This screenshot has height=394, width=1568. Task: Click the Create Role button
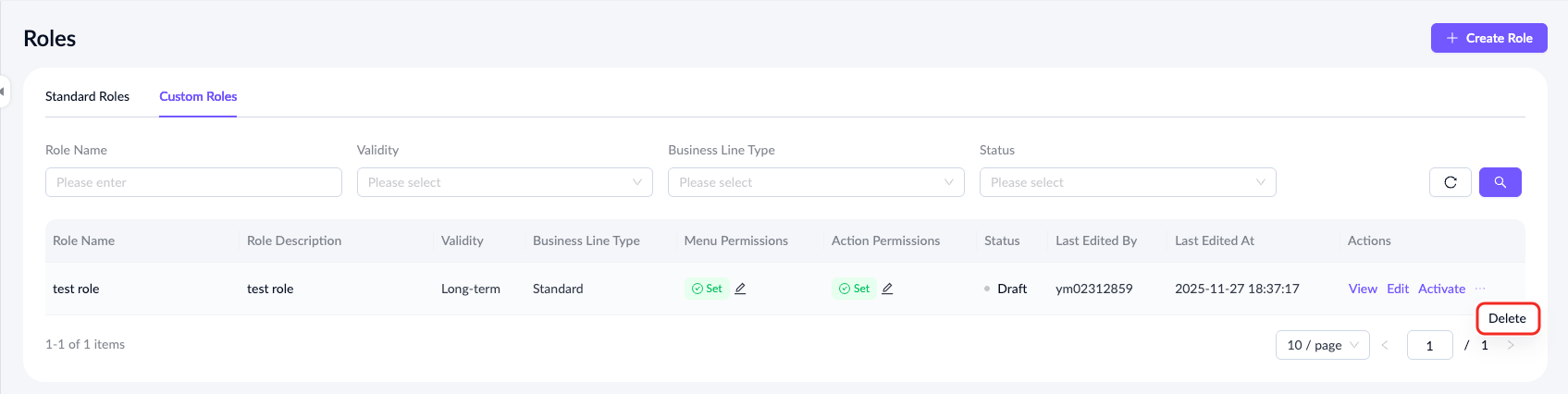point(1488,38)
